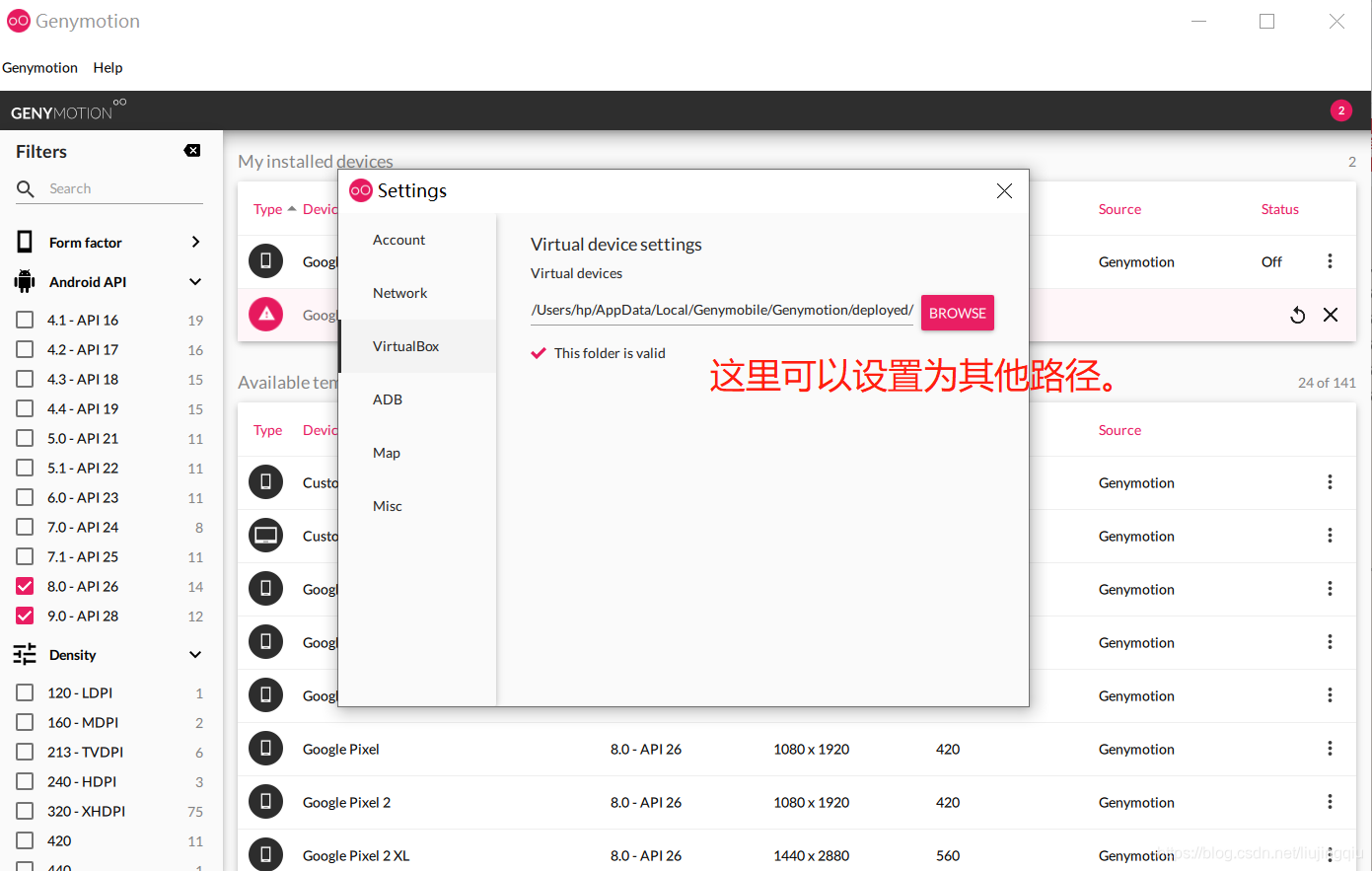Click the notification badge showing 2
Viewport: 1372px width, 871px height.
[1340, 110]
